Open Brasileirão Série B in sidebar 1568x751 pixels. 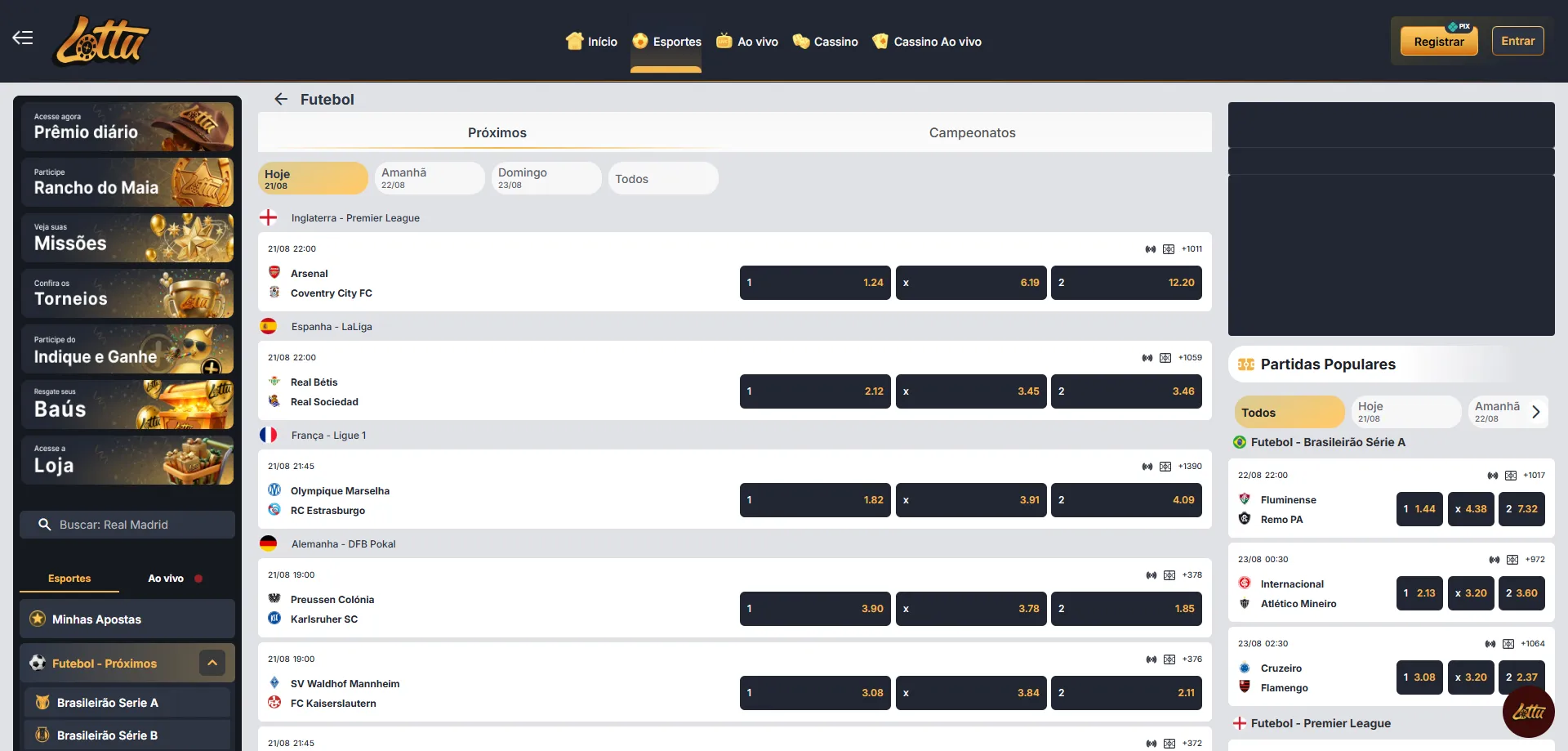pyautogui.click(x=127, y=735)
